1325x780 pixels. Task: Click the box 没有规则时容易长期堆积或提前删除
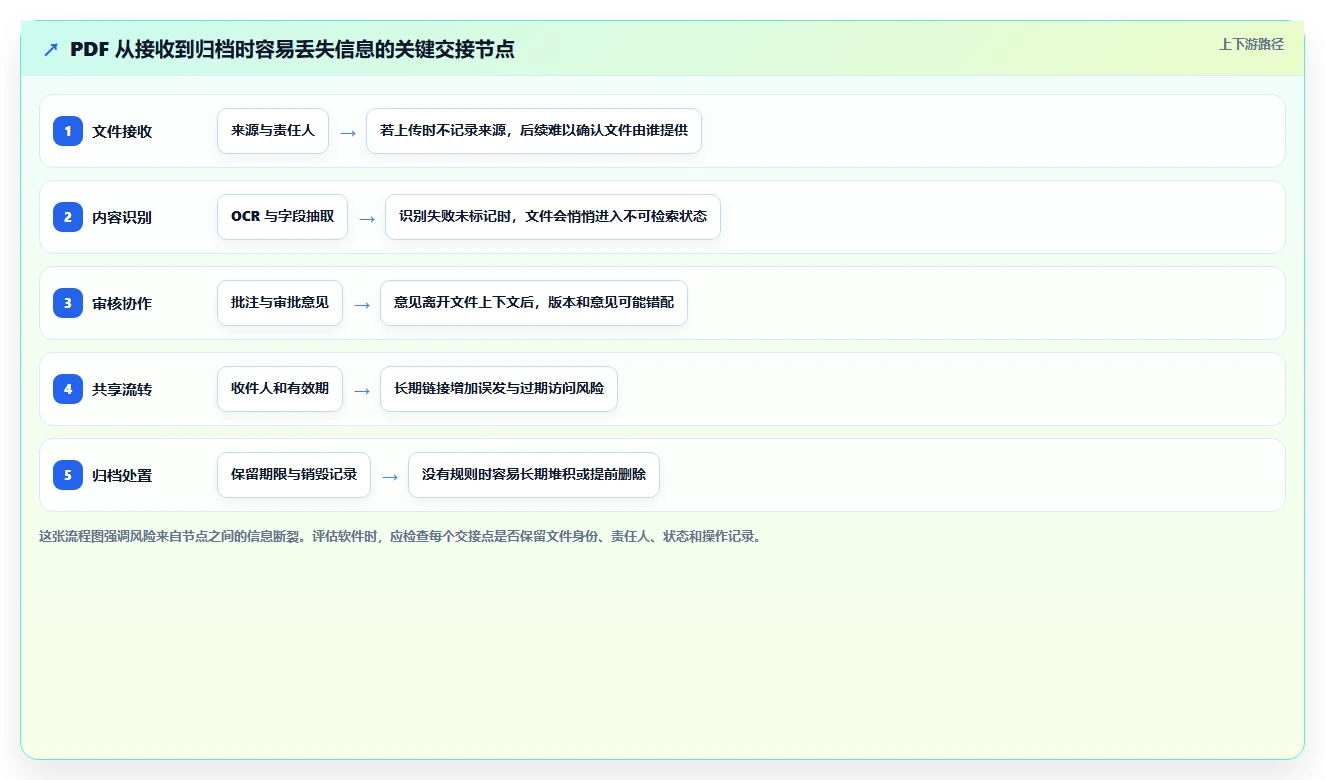534,475
